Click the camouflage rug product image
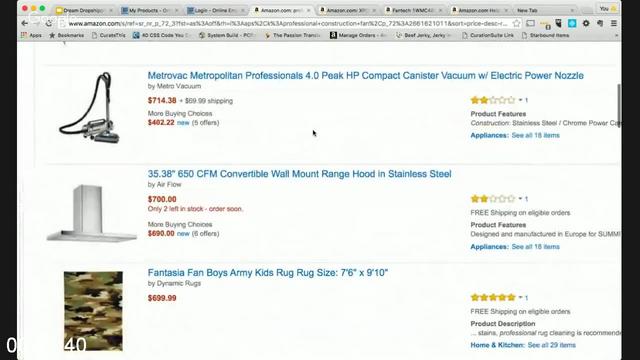Image resolution: width=640 pixels, height=360 pixels. (x=93, y=311)
